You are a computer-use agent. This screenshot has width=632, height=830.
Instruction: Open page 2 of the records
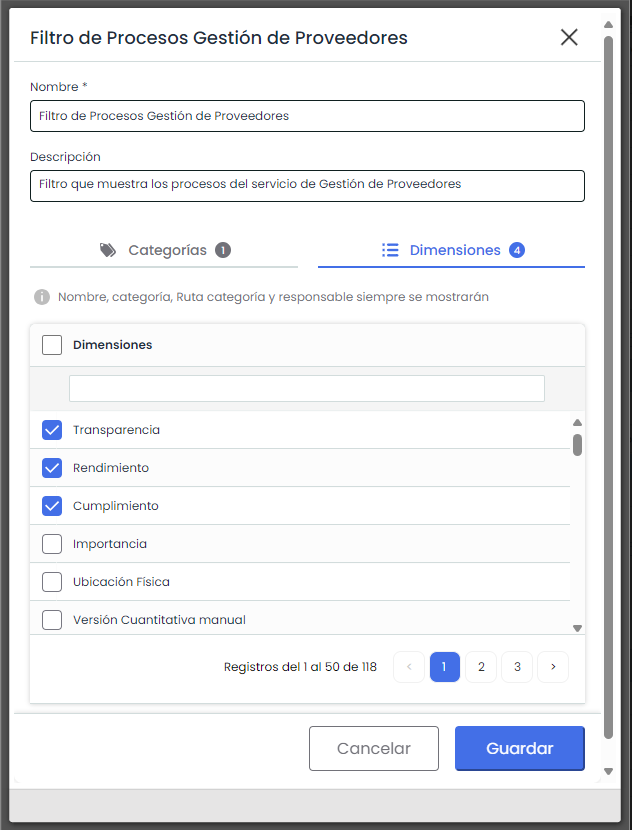(481, 667)
